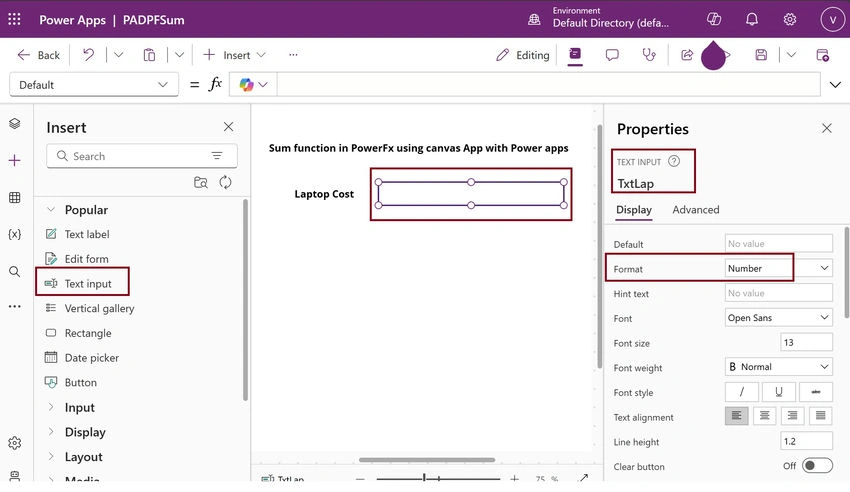This screenshot has height=492, width=850.
Task: Expand the paste options dropdown
Action: [x=179, y=55]
